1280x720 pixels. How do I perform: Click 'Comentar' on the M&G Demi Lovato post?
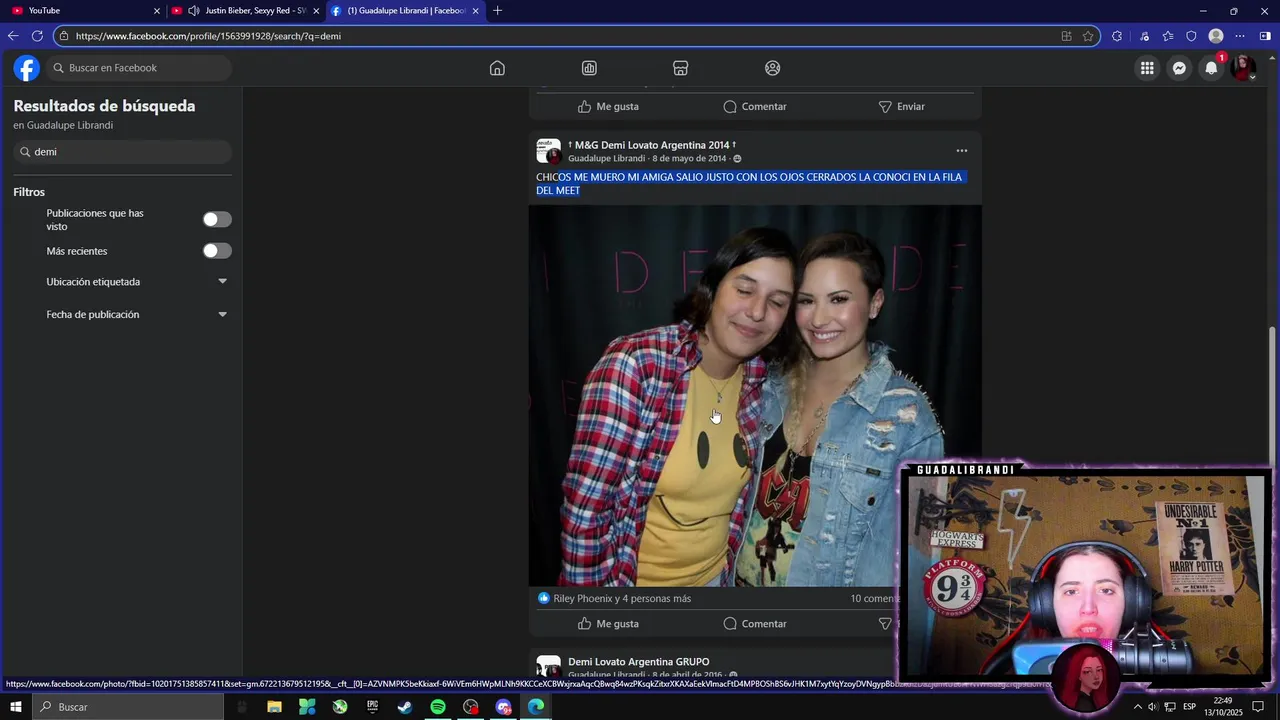(755, 624)
